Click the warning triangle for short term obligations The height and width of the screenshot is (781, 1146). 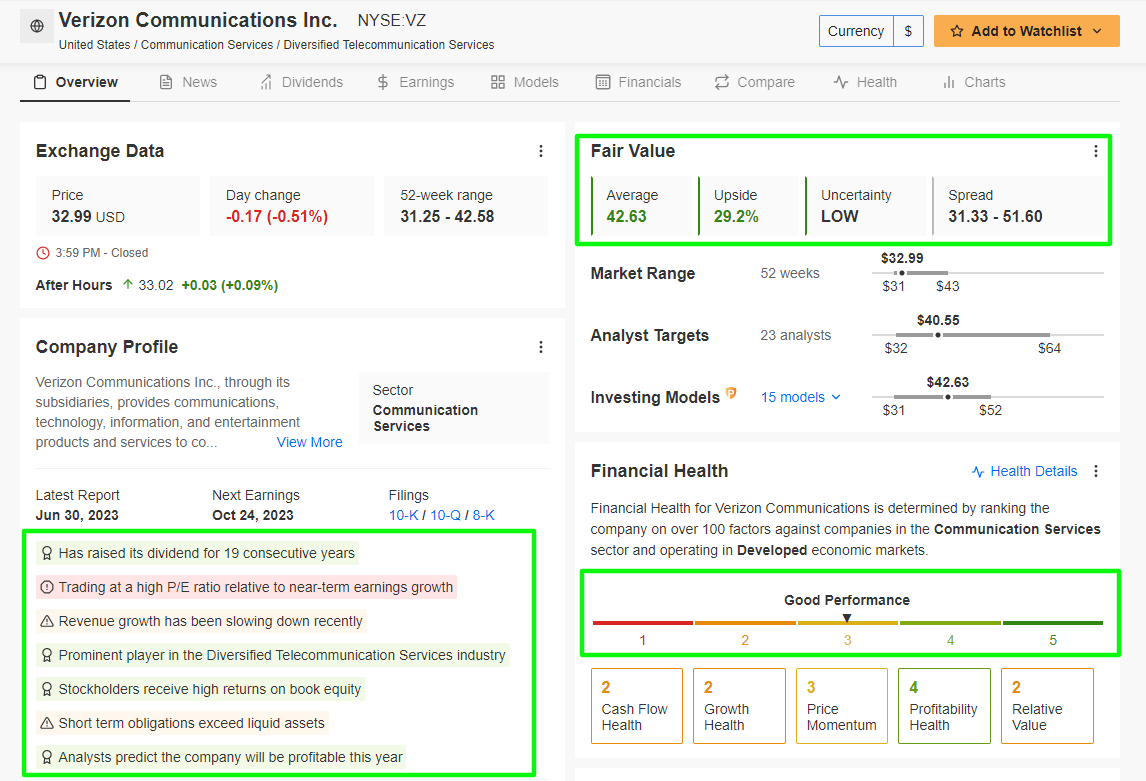click(x=47, y=723)
